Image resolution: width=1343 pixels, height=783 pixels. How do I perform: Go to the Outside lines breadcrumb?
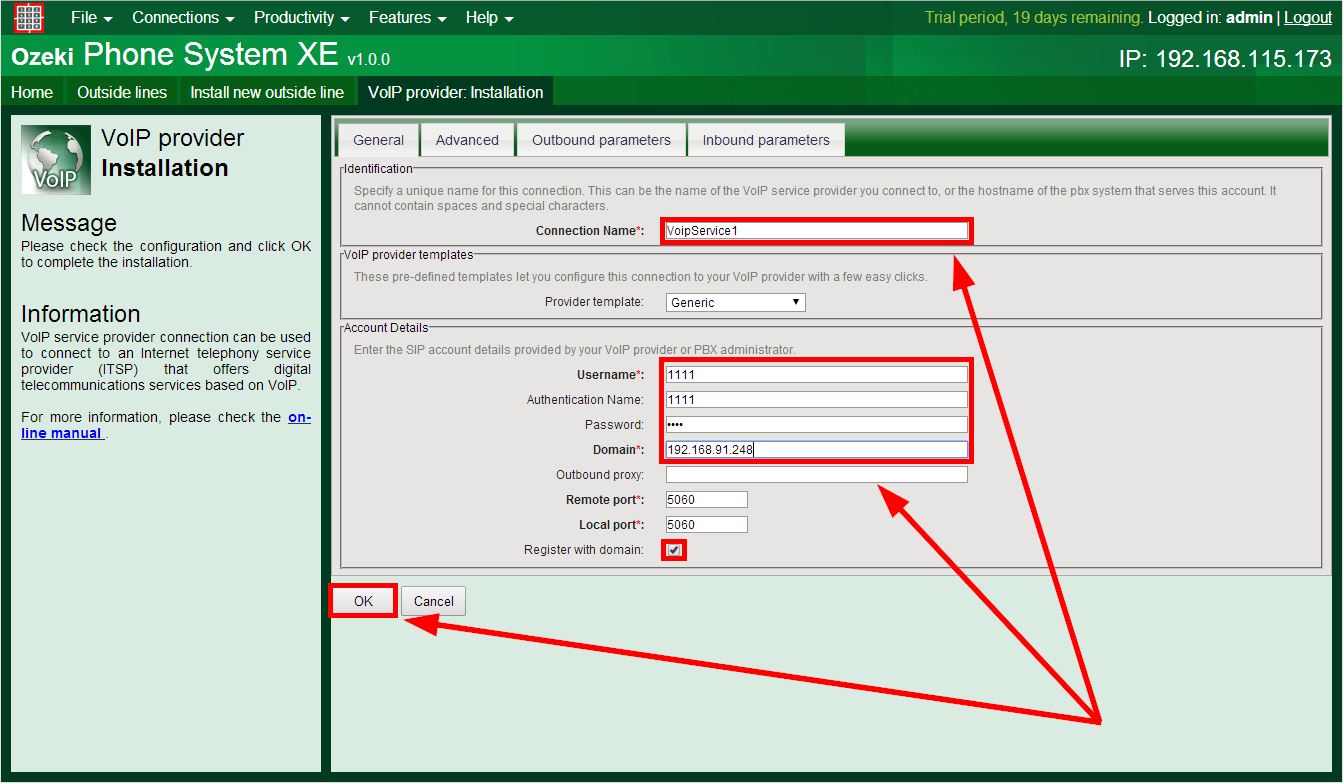point(122,92)
